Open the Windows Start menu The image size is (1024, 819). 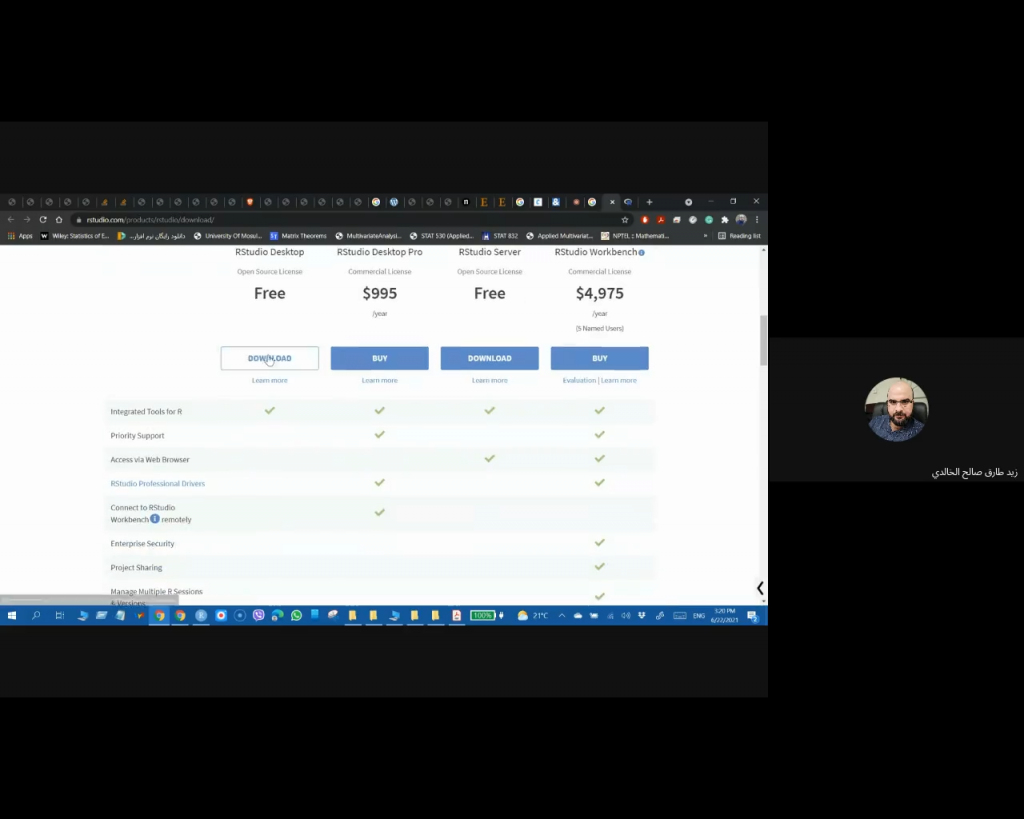[x=12, y=616]
